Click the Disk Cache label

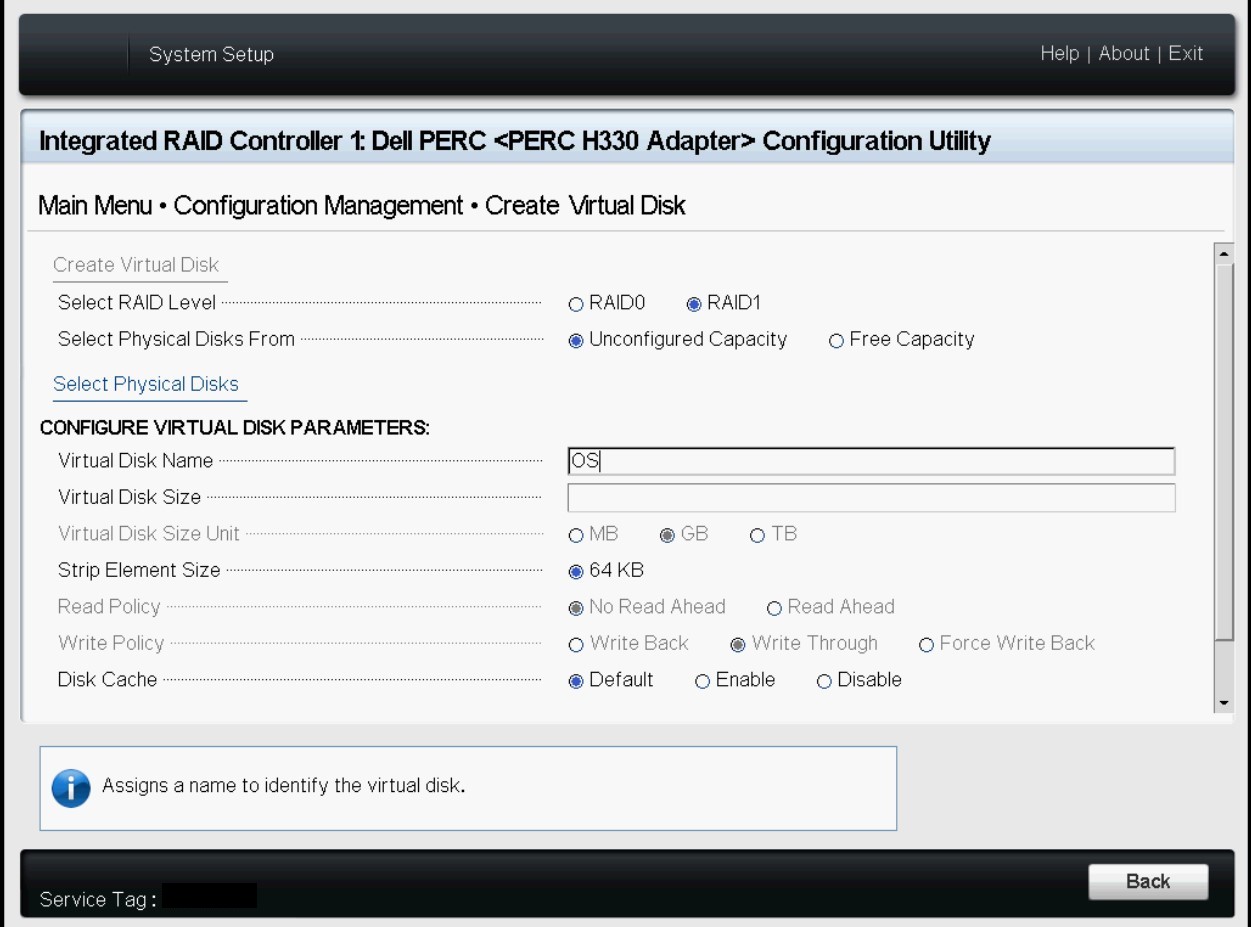point(107,680)
